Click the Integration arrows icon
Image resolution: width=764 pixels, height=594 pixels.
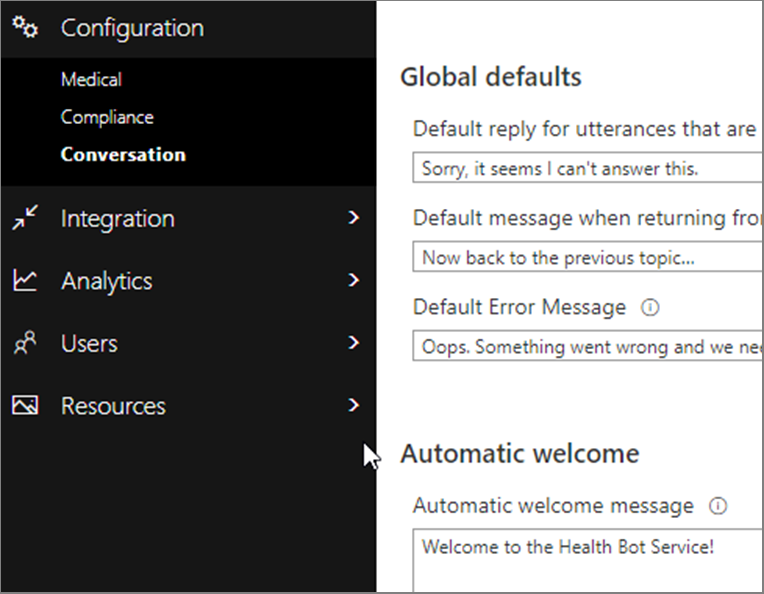[25, 218]
